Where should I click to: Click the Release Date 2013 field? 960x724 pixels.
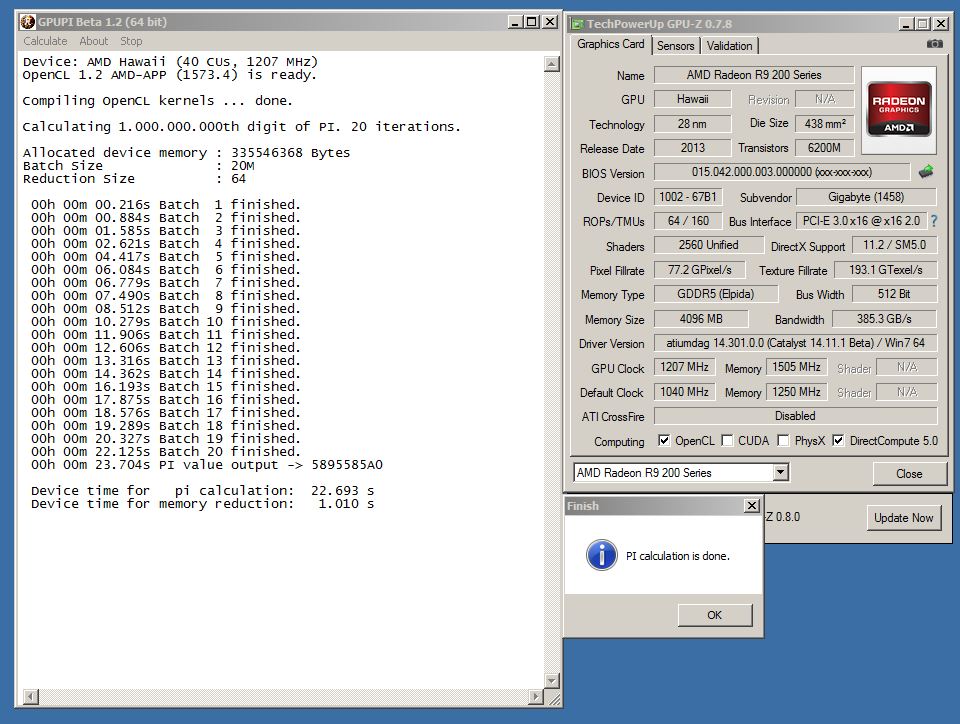click(x=692, y=147)
